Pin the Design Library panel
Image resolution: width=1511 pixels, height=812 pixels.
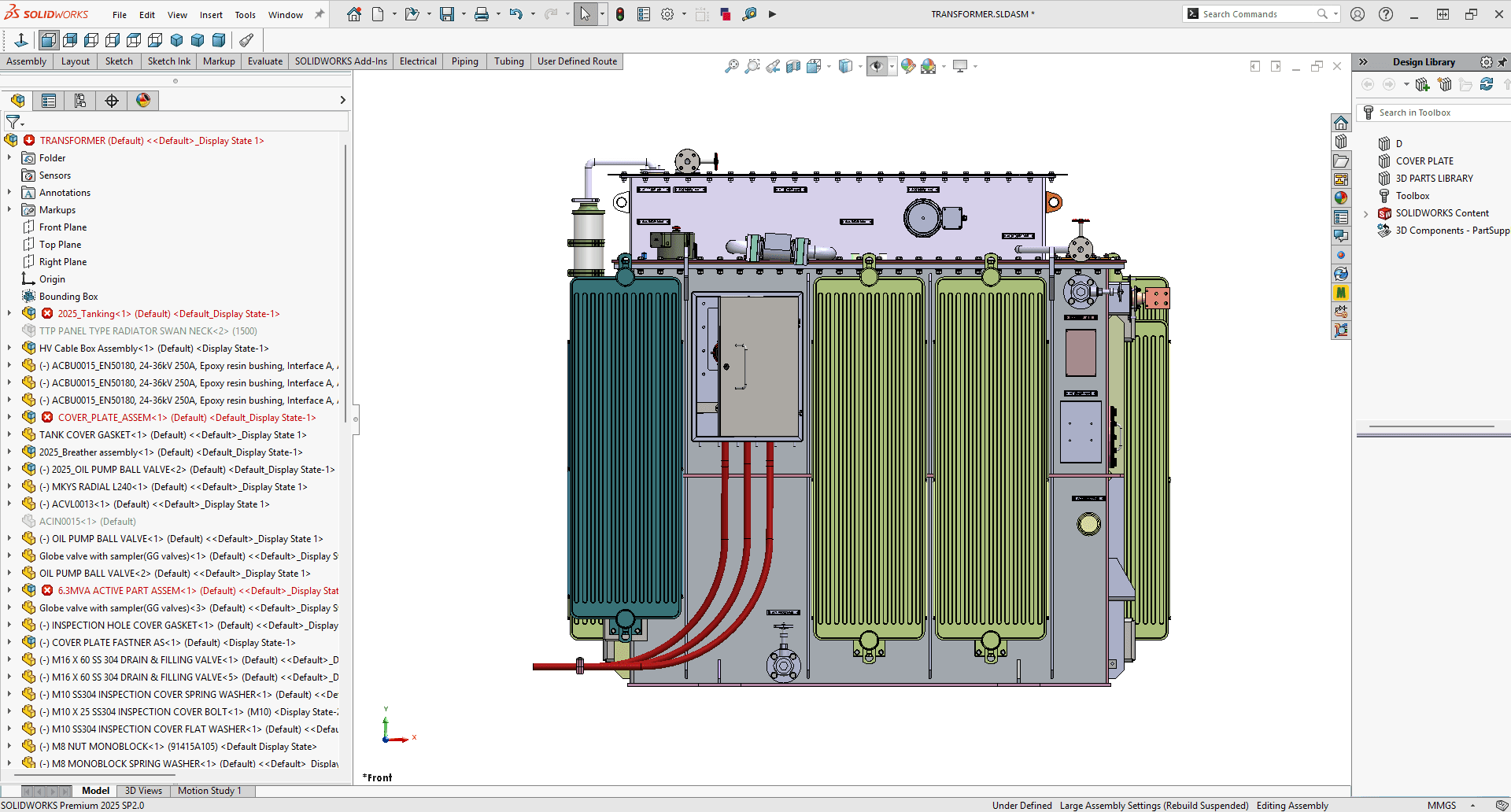pyautogui.click(x=1504, y=62)
